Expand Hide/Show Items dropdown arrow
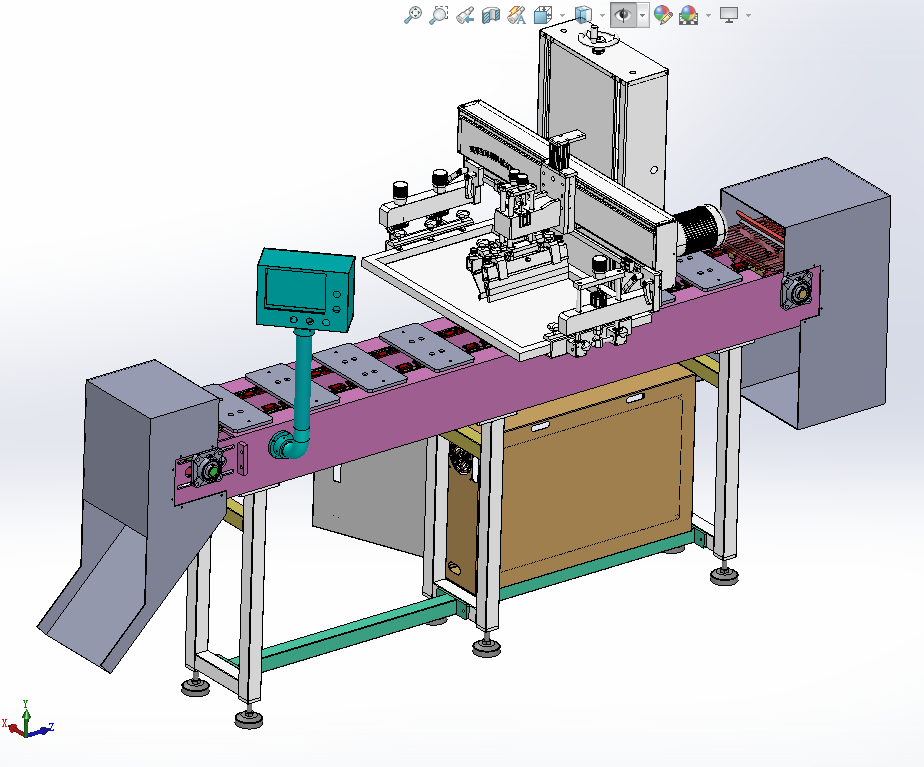924x767 pixels. (642, 15)
